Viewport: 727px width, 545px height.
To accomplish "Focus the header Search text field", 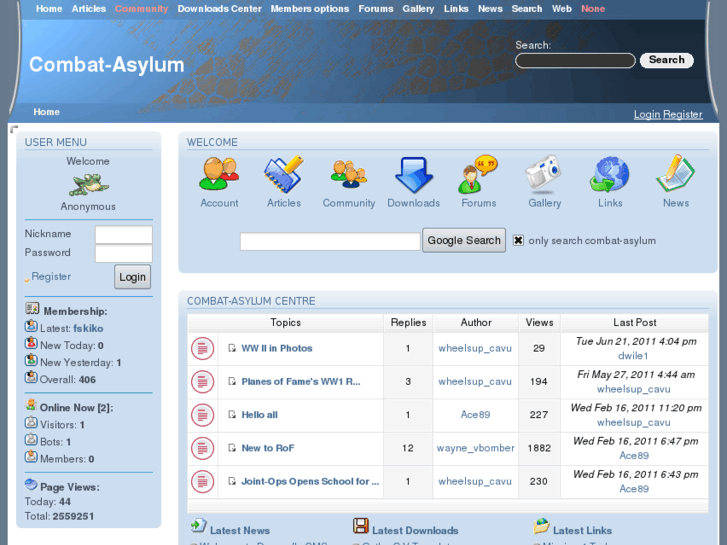I will [575, 61].
